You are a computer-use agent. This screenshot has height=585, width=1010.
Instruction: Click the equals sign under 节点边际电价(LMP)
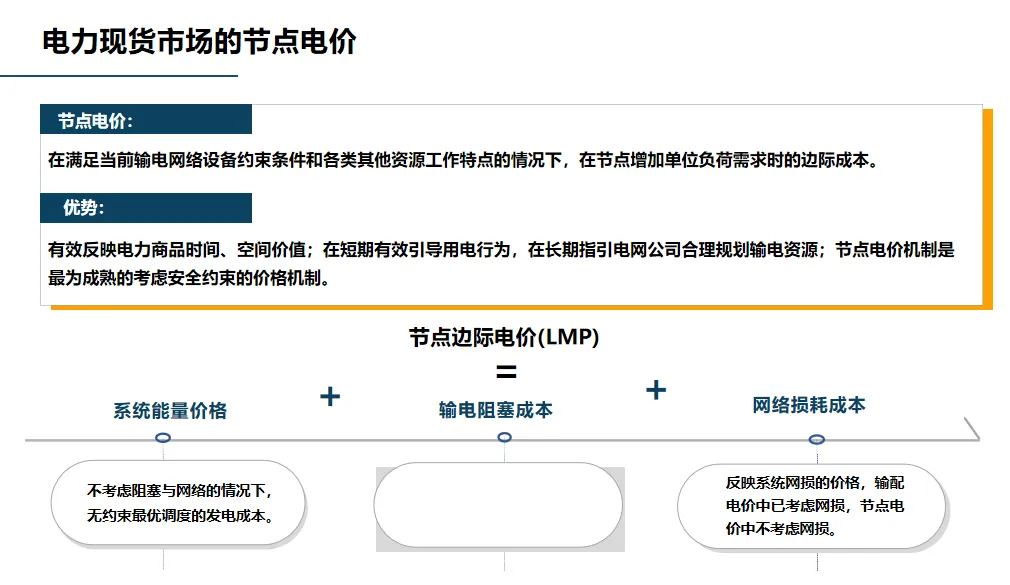pyautogui.click(x=506, y=372)
